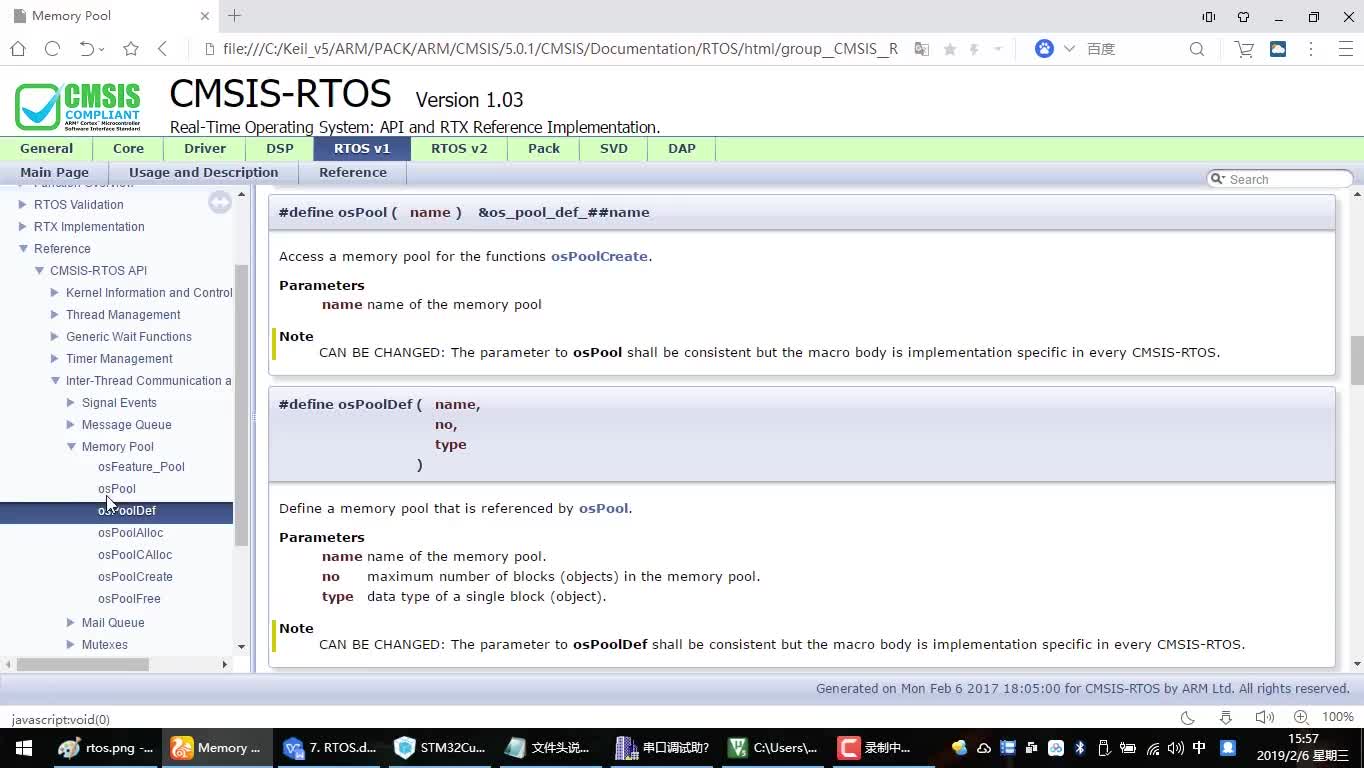The height and width of the screenshot is (768, 1364).
Task: Go to the browser home page
Action: click(x=18, y=49)
